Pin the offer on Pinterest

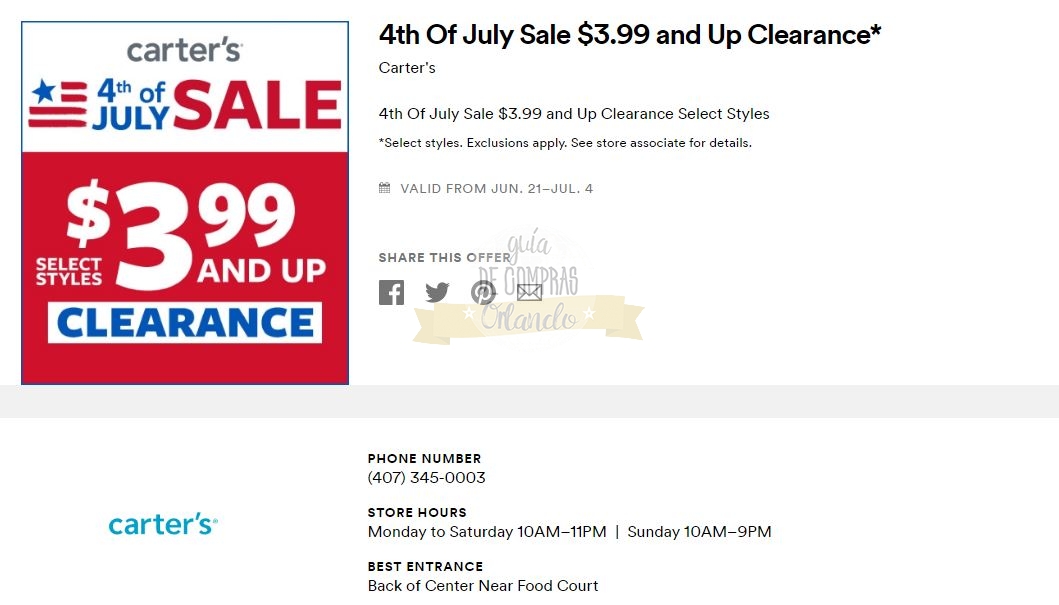[483, 292]
